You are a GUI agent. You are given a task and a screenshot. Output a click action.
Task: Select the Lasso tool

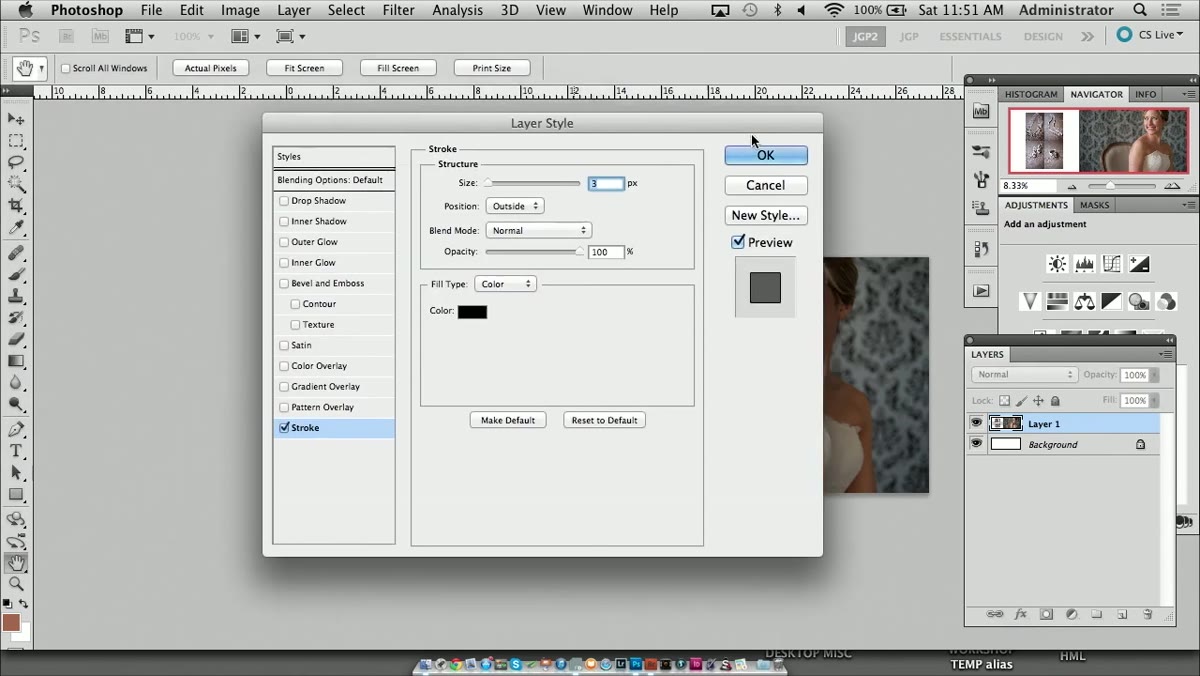tap(16, 162)
